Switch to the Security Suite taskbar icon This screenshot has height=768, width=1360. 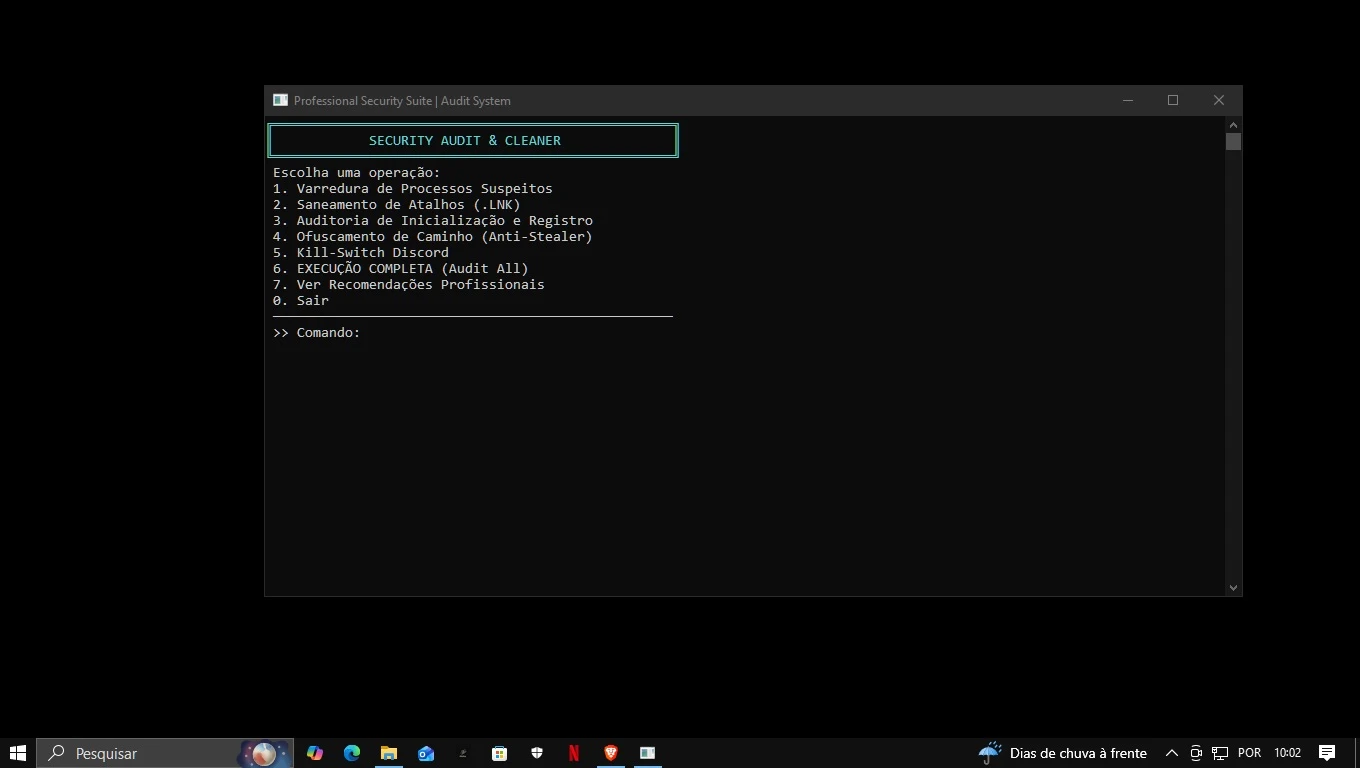pos(648,753)
